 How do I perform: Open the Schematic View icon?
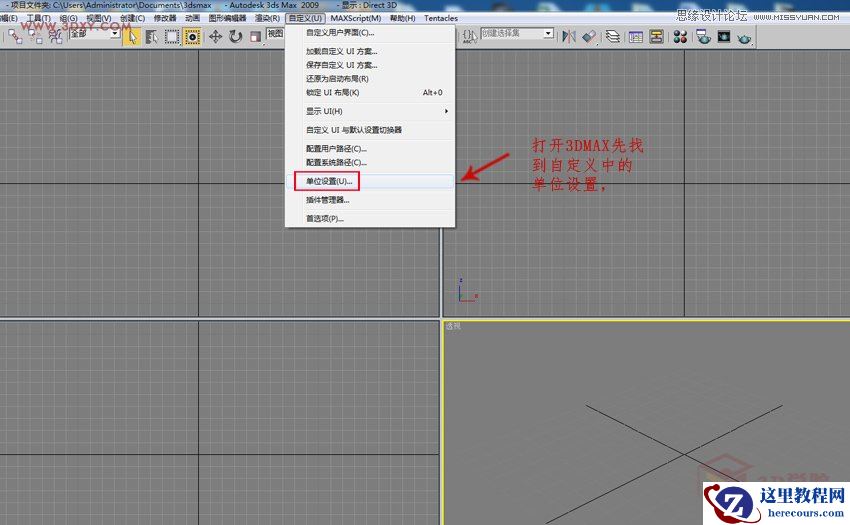pyautogui.click(x=656, y=36)
